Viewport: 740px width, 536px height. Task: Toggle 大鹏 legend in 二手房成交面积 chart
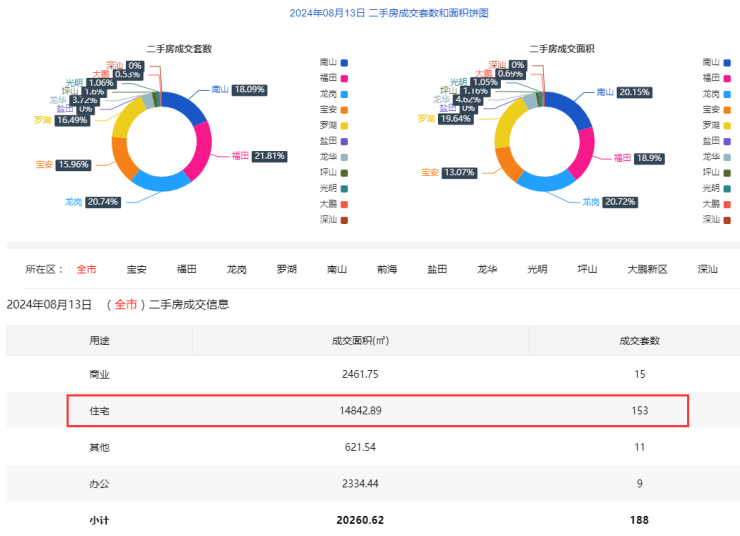tap(716, 204)
